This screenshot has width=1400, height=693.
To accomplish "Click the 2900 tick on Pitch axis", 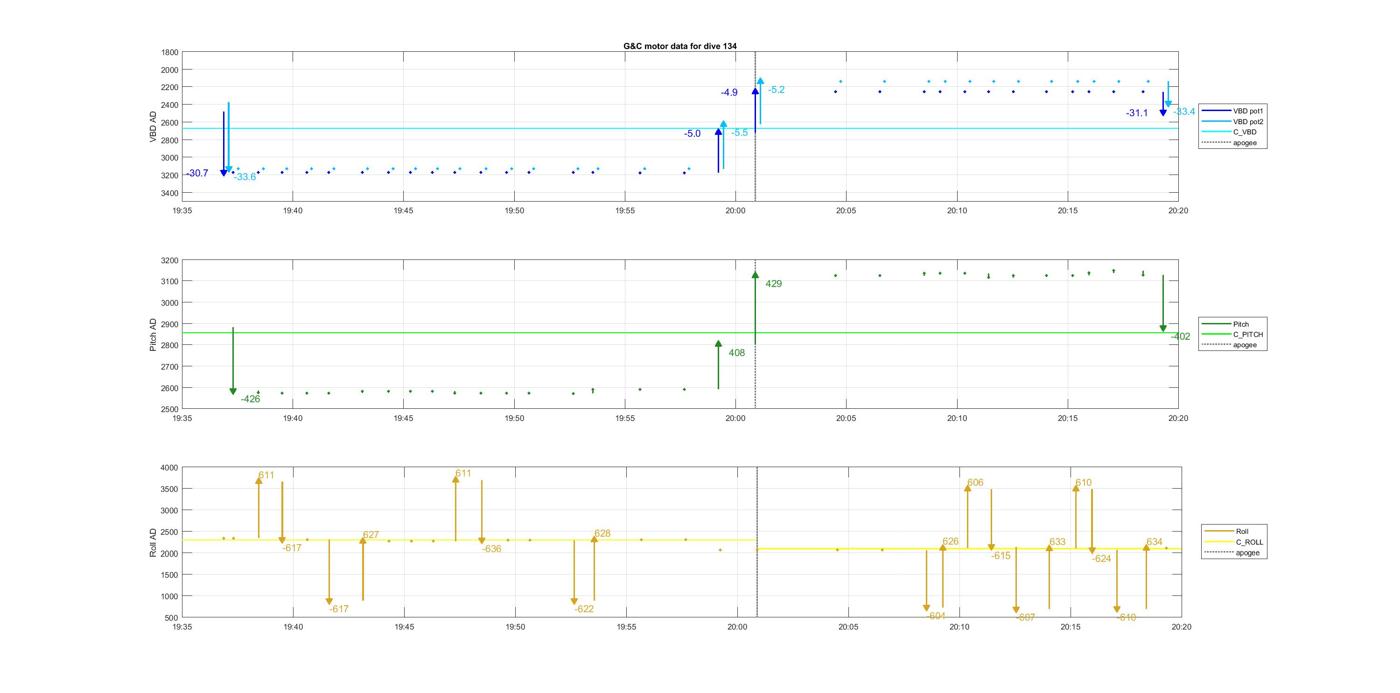I will tap(170, 324).
